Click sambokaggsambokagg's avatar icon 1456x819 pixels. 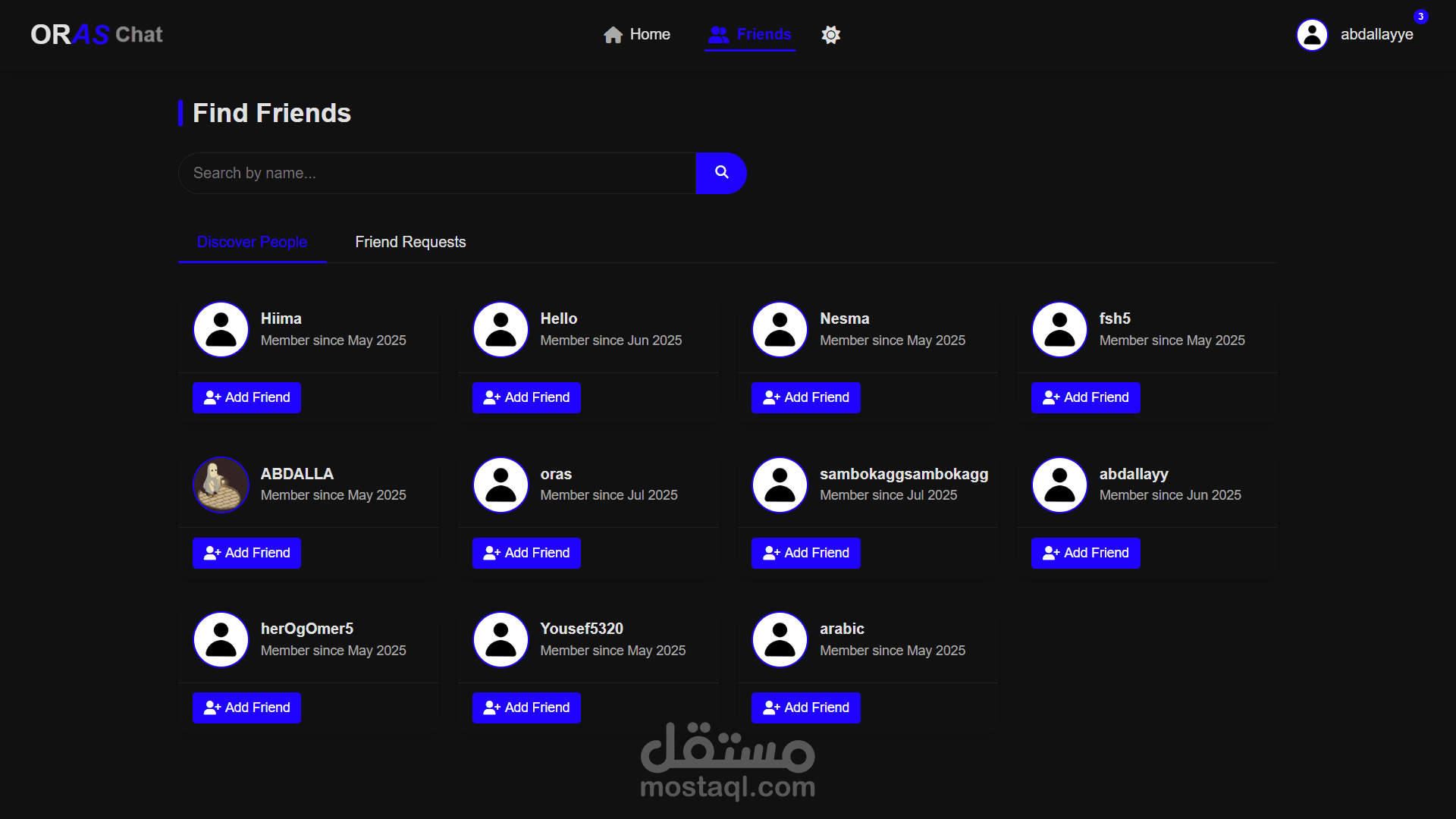click(x=780, y=485)
